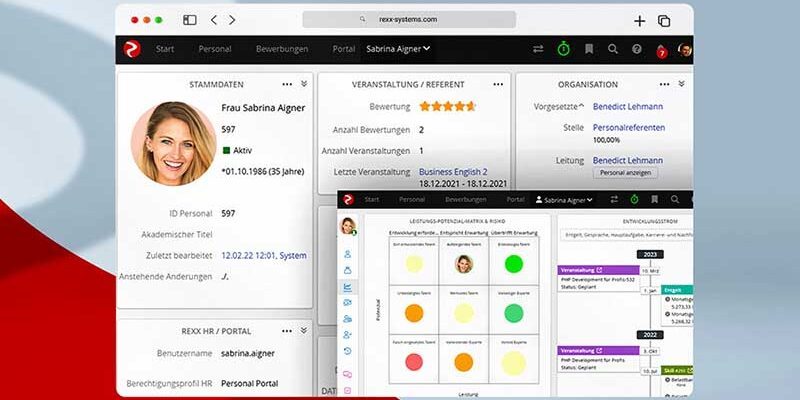Click the five-star Bewertung rating
The width and height of the screenshot is (800, 400).
447,107
